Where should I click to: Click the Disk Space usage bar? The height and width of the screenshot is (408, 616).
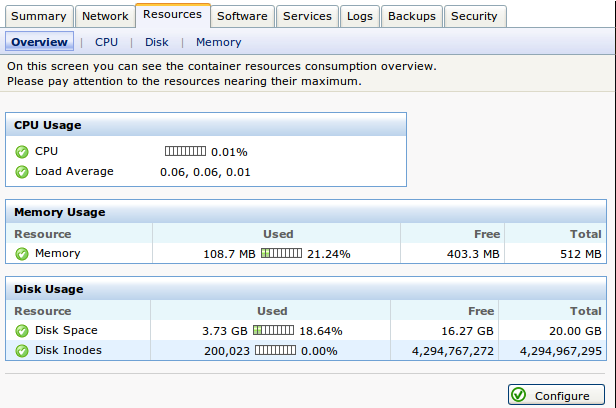(273, 331)
